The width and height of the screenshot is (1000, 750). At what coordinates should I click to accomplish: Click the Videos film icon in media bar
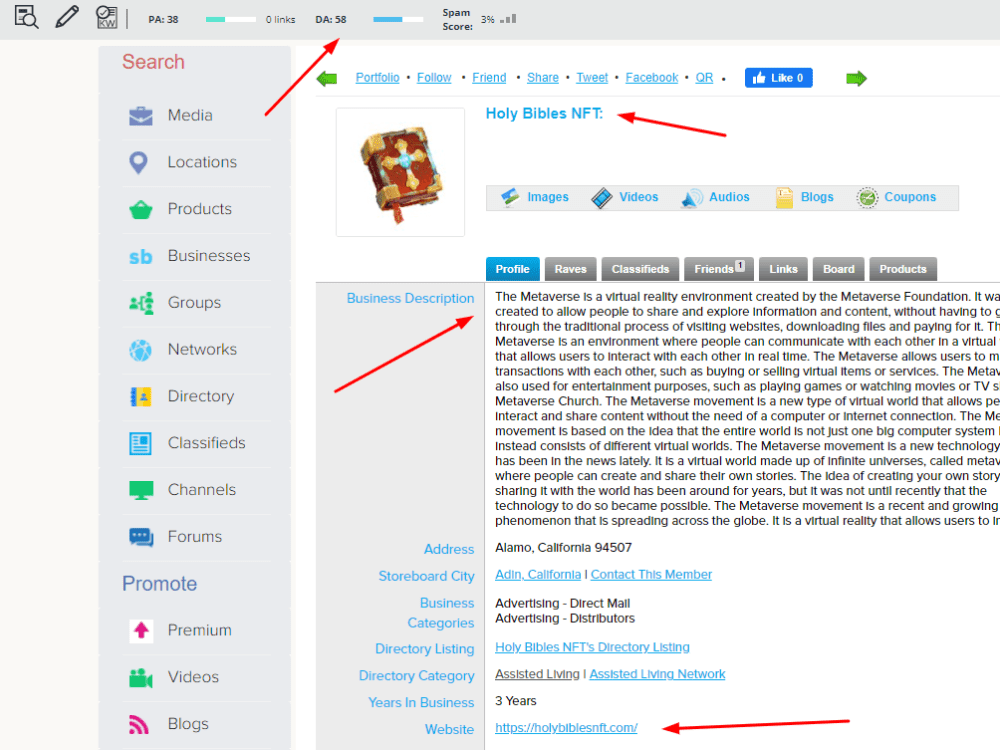601,198
